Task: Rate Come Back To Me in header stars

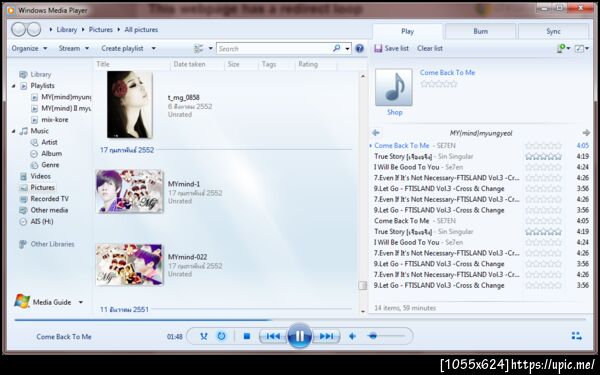Action: 439,84
